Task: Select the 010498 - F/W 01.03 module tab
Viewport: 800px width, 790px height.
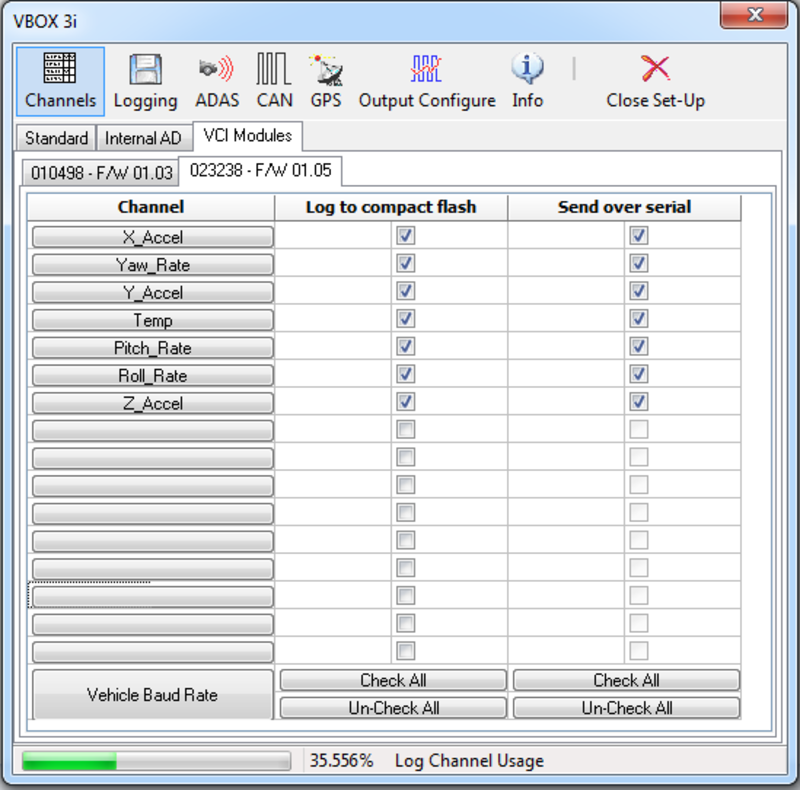Action: [102, 173]
